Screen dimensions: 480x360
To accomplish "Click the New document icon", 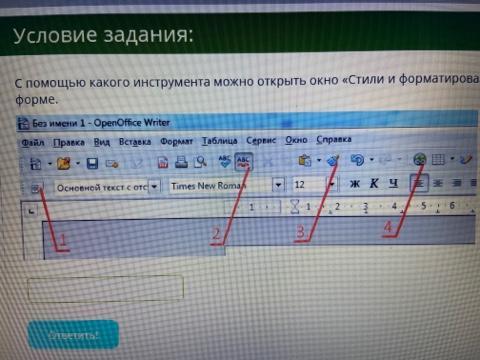I will coord(36,163).
